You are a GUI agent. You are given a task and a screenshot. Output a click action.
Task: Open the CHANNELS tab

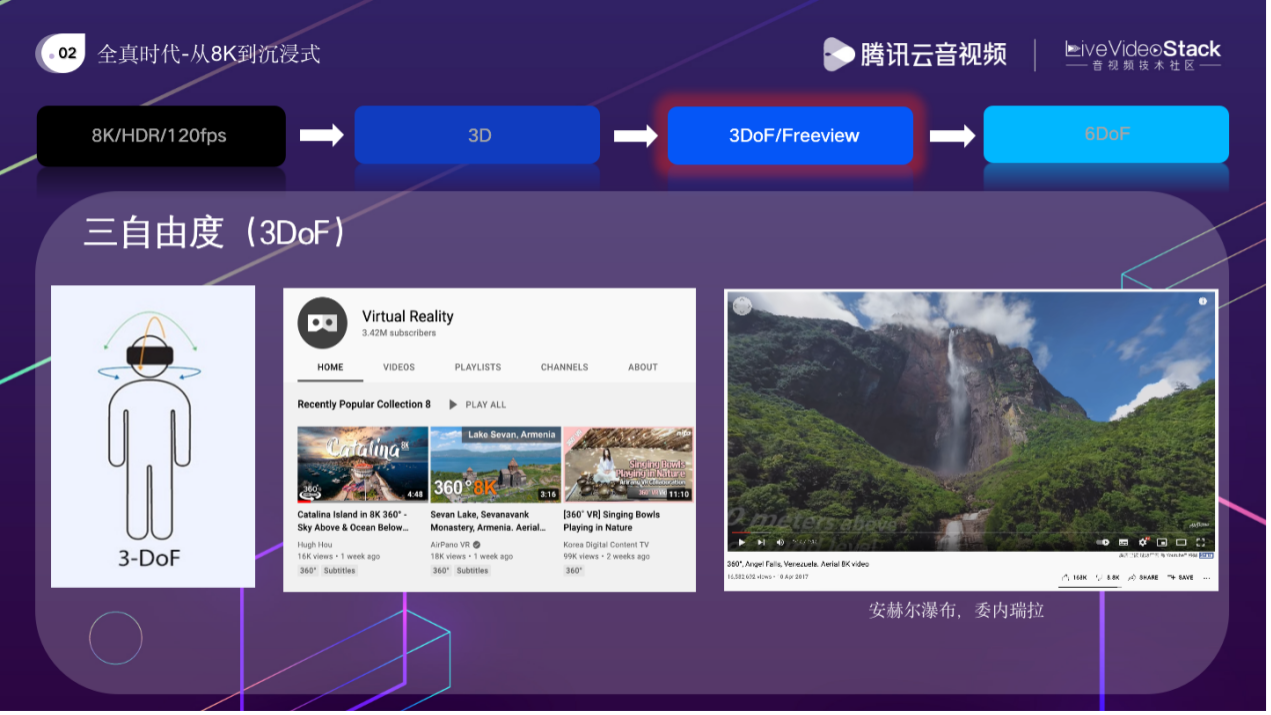(x=565, y=367)
